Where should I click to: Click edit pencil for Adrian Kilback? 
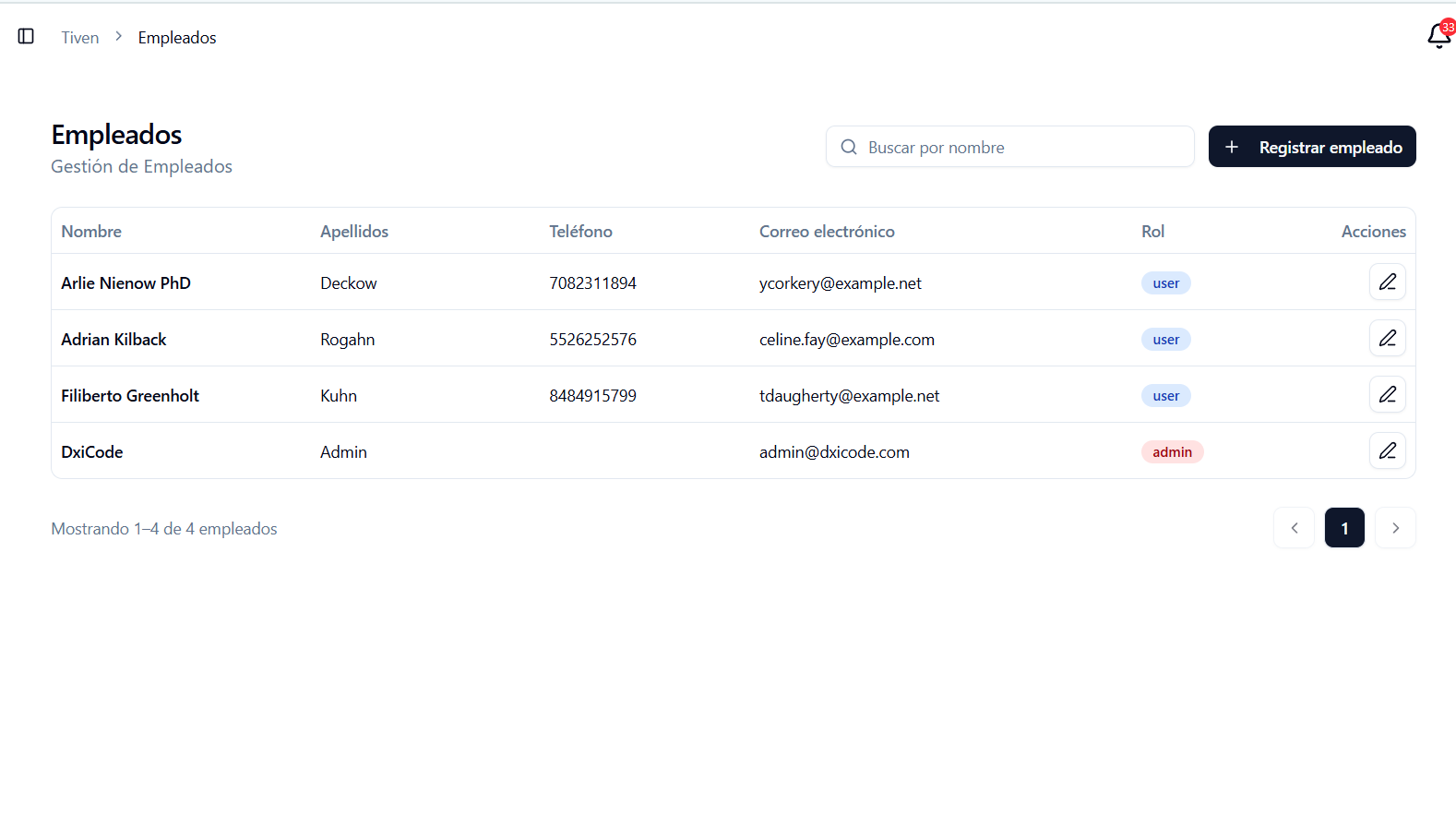tap(1387, 339)
